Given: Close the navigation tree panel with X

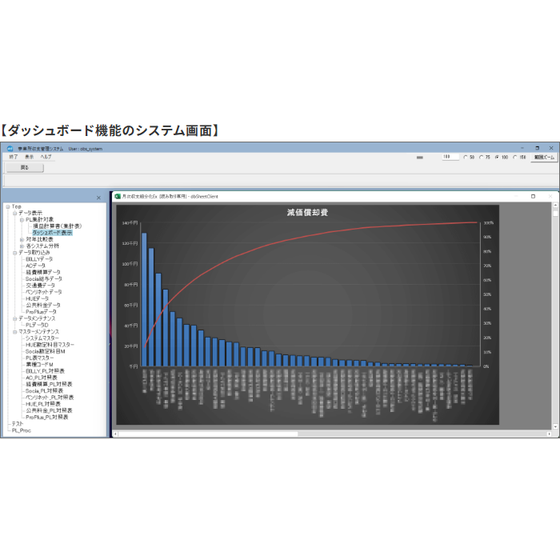Looking at the screenshot, I should (x=99, y=198).
